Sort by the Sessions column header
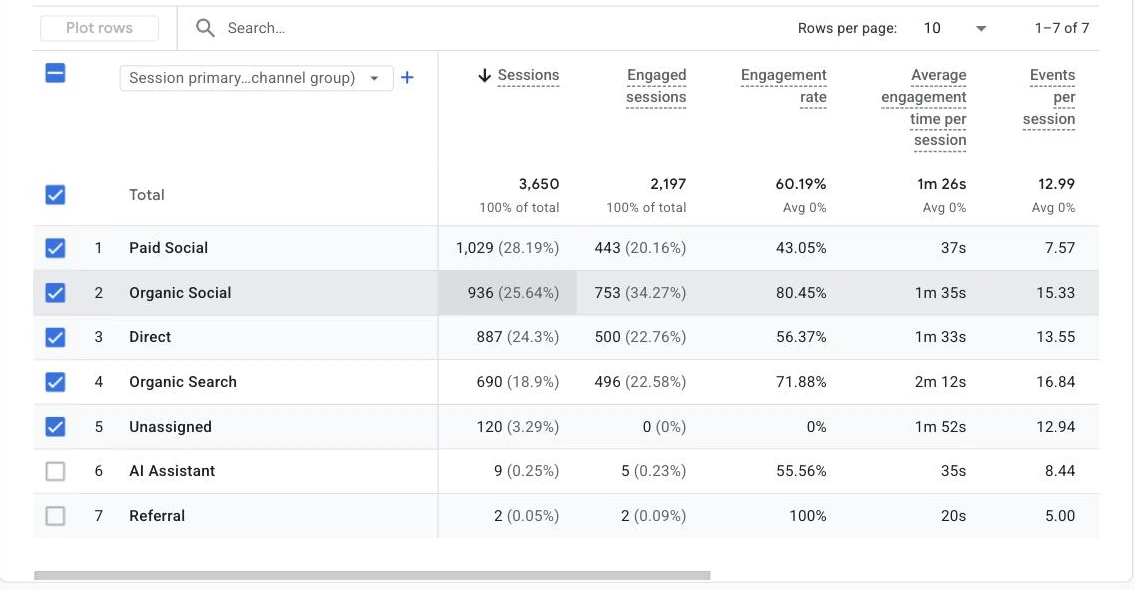The image size is (1135, 590). [x=528, y=75]
